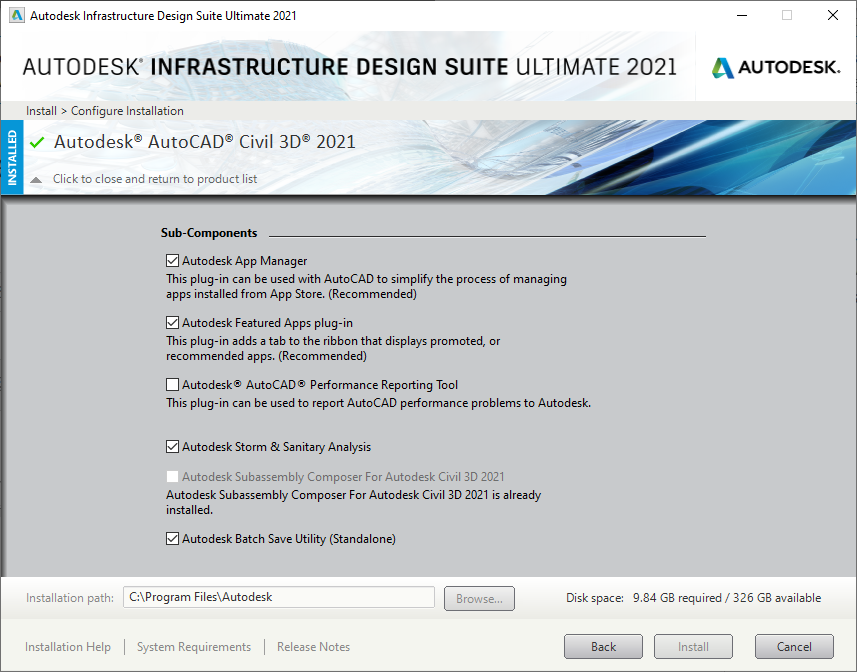Click the Installation path text field

(x=279, y=597)
